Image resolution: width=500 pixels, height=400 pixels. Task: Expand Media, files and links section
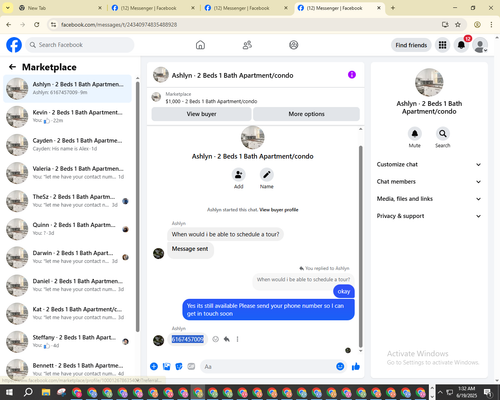click(429, 199)
